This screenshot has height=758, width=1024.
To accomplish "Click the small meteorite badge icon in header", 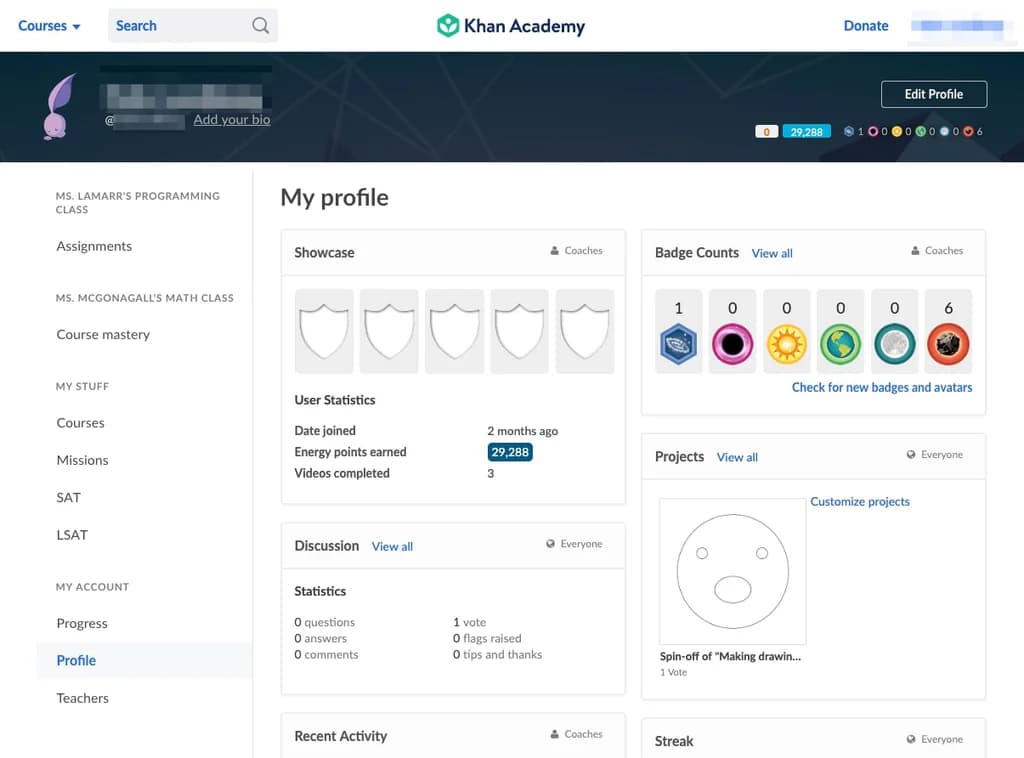I will [x=968, y=131].
